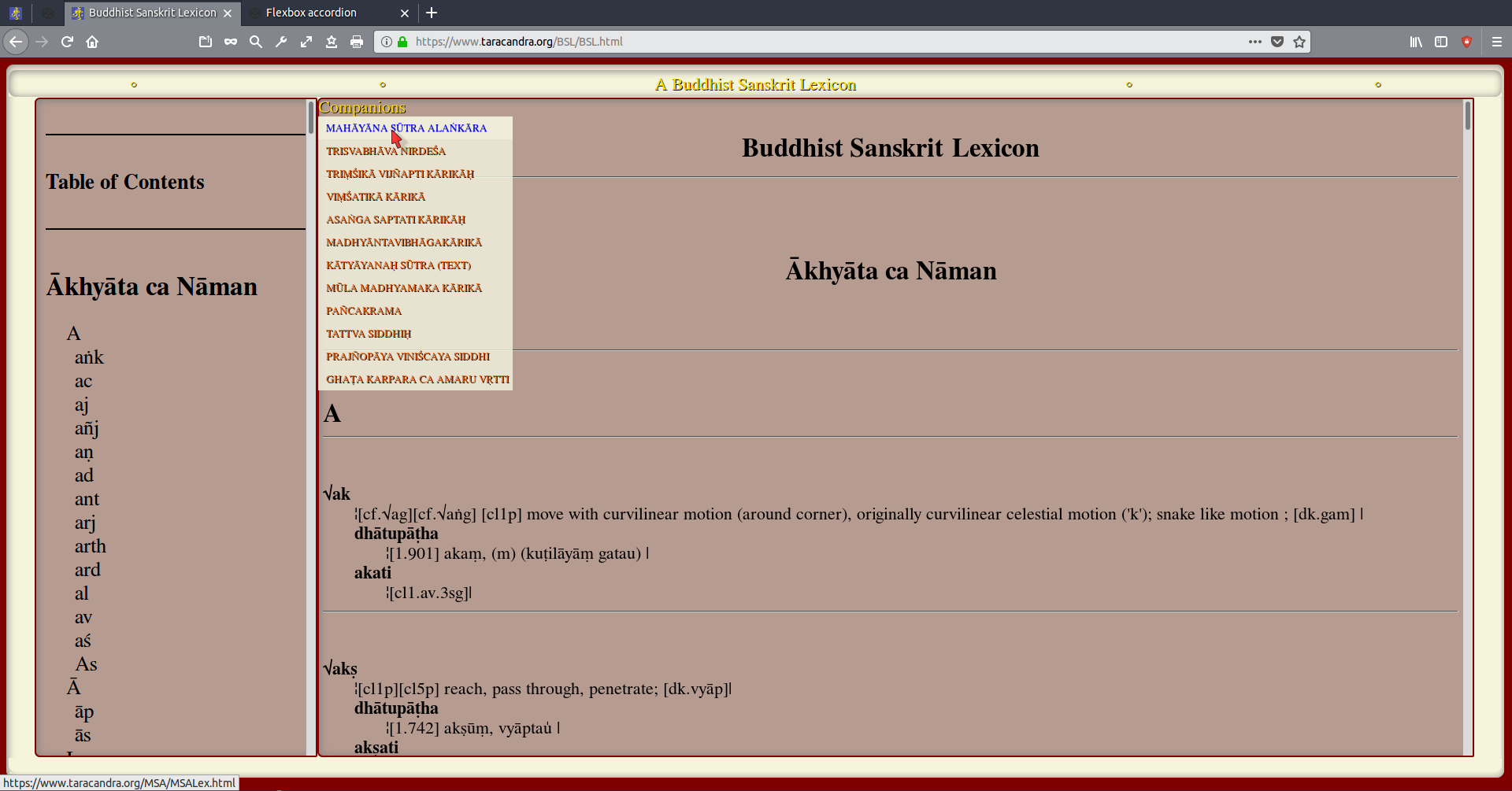The image size is (1512, 791).
Task: Expand the Companions menu
Action: [x=362, y=108]
